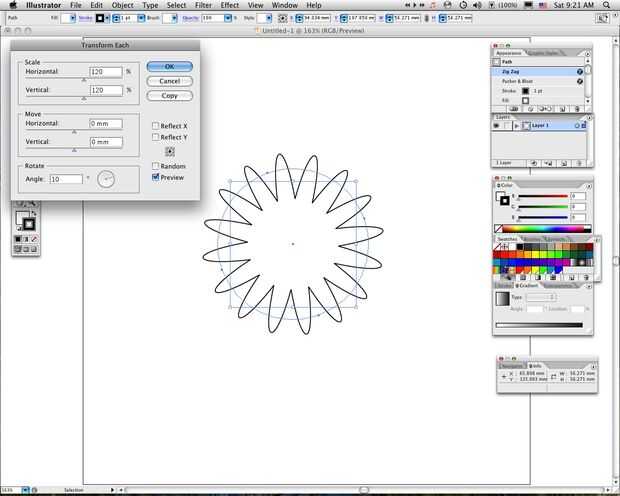Click new swatch icon in Swatches panel
The height and width of the screenshot is (496, 620).
[x=572, y=278]
